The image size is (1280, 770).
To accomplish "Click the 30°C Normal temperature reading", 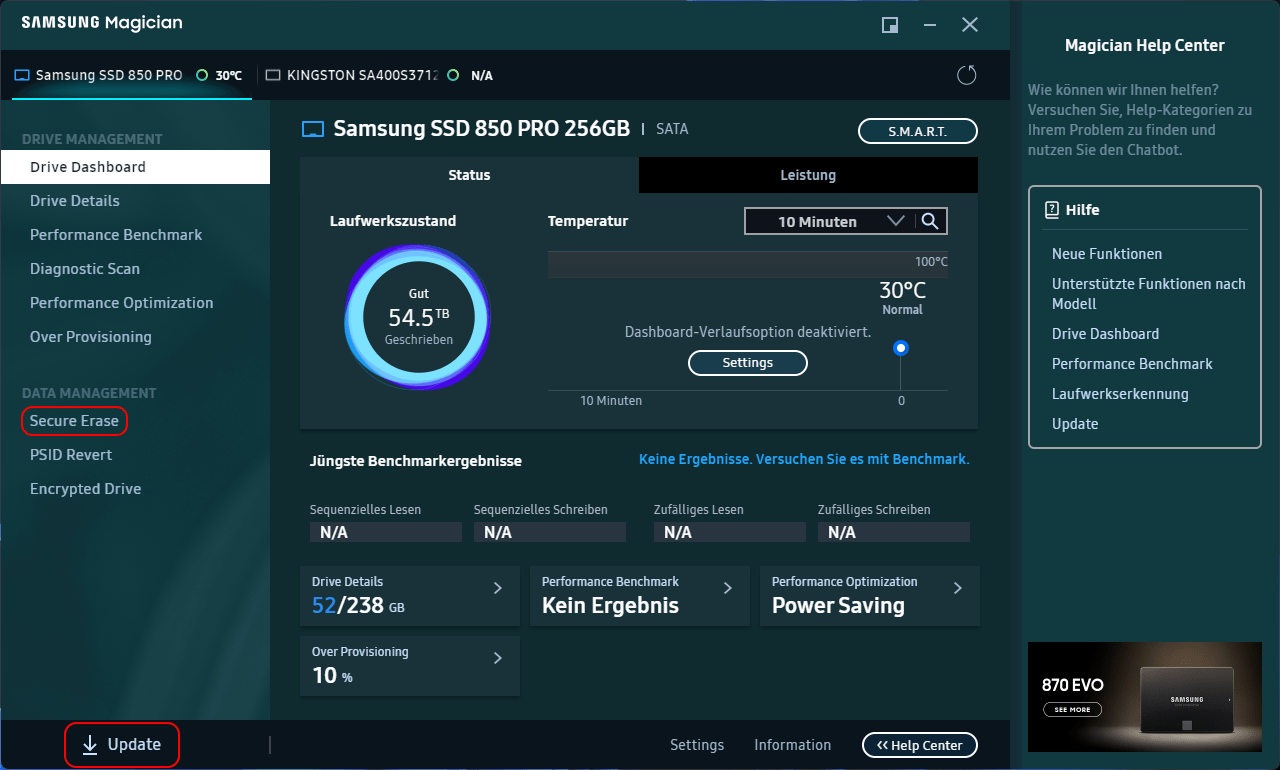I will pos(902,297).
